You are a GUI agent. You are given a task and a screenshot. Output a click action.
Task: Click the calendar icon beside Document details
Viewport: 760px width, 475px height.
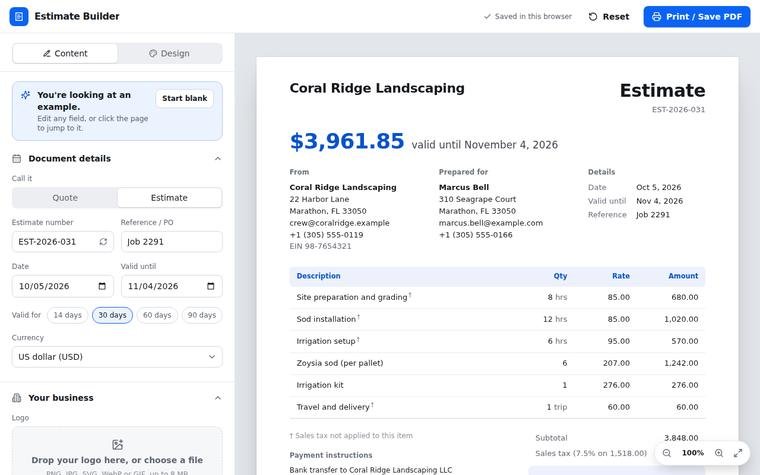[16, 158]
